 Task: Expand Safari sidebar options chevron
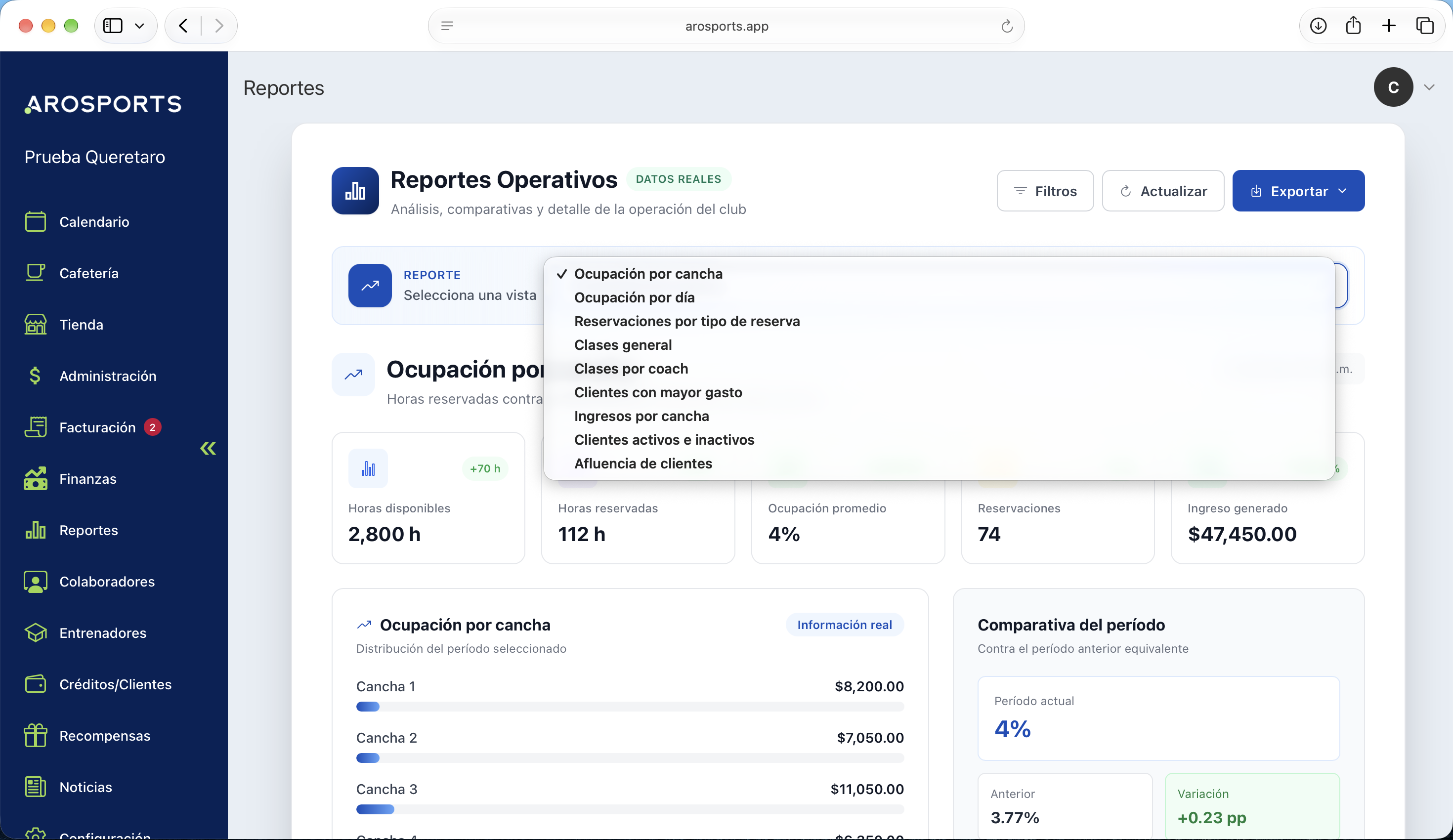139,26
